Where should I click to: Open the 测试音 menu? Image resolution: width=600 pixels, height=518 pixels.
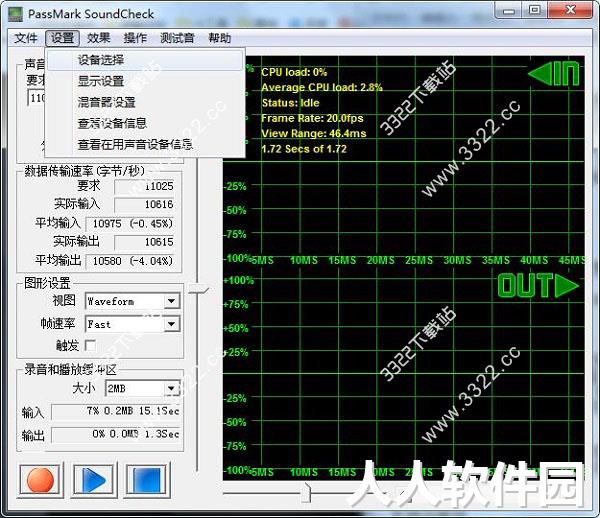177,38
